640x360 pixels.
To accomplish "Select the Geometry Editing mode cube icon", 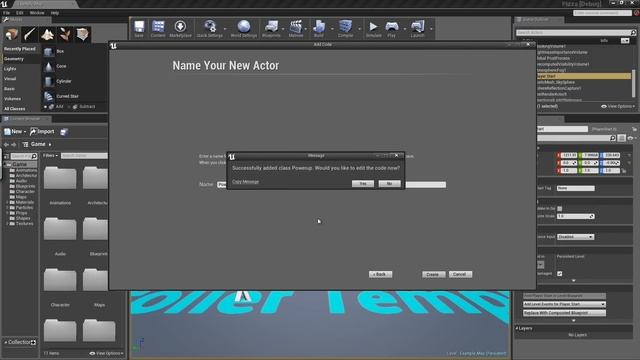I will [82, 34].
